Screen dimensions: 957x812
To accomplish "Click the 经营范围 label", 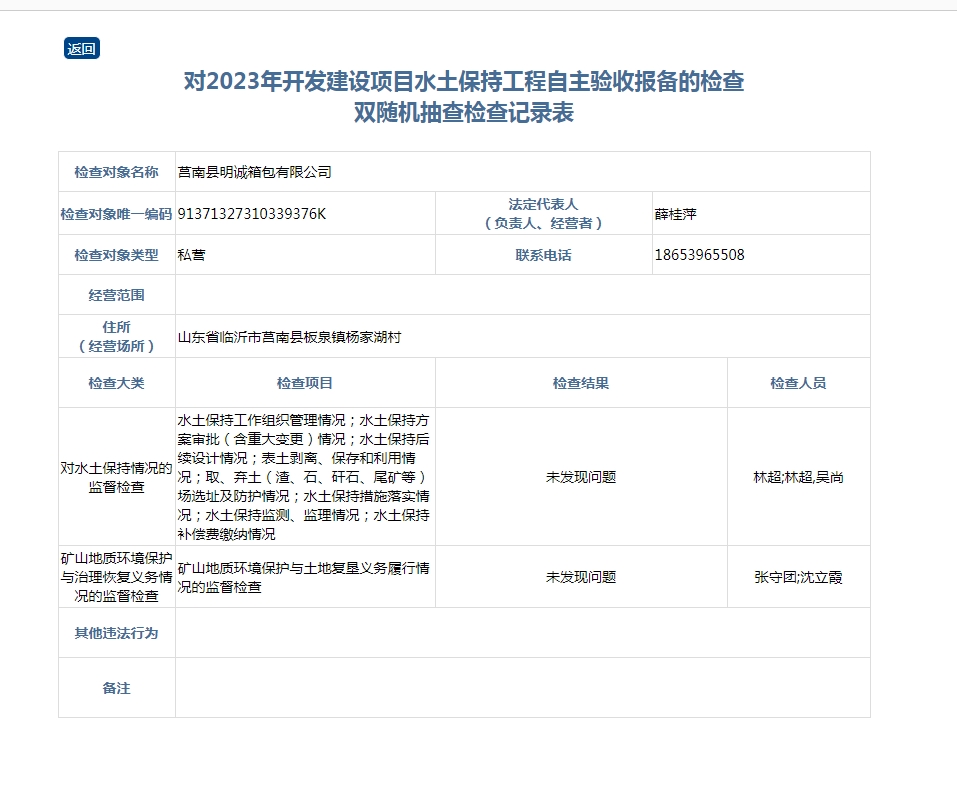I will (x=117, y=295).
